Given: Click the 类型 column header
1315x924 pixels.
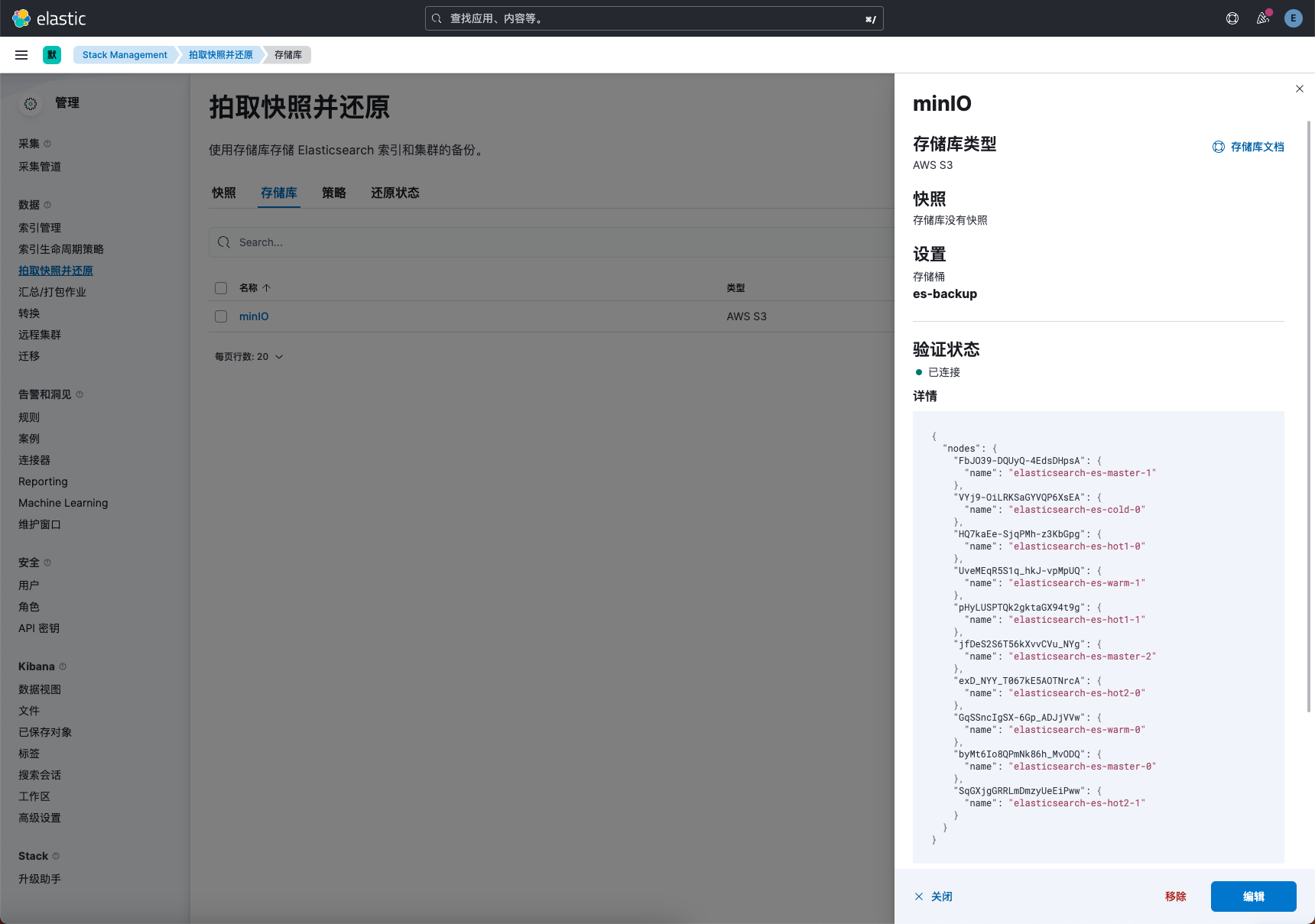Looking at the screenshot, I should pos(735,288).
